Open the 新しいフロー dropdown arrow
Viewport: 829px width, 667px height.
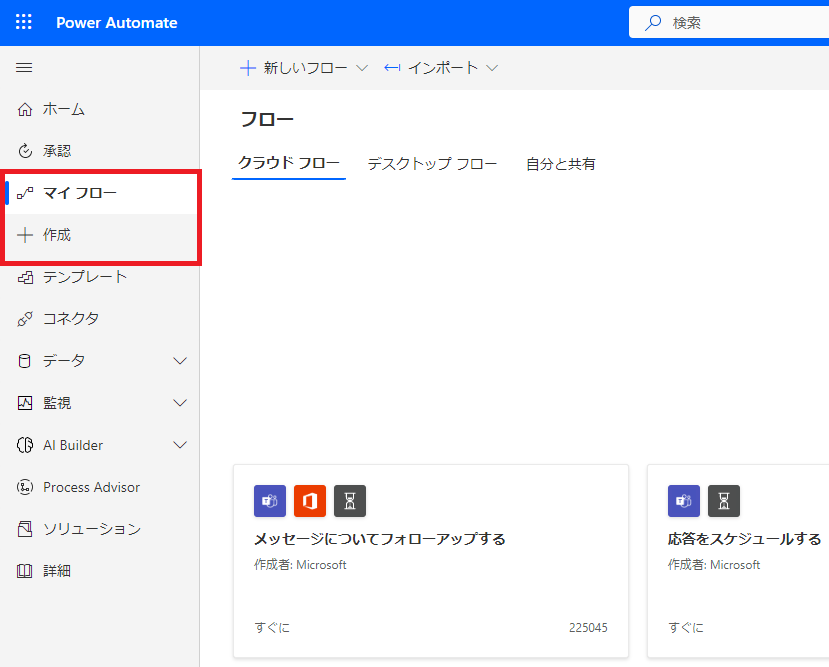pos(362,68)
